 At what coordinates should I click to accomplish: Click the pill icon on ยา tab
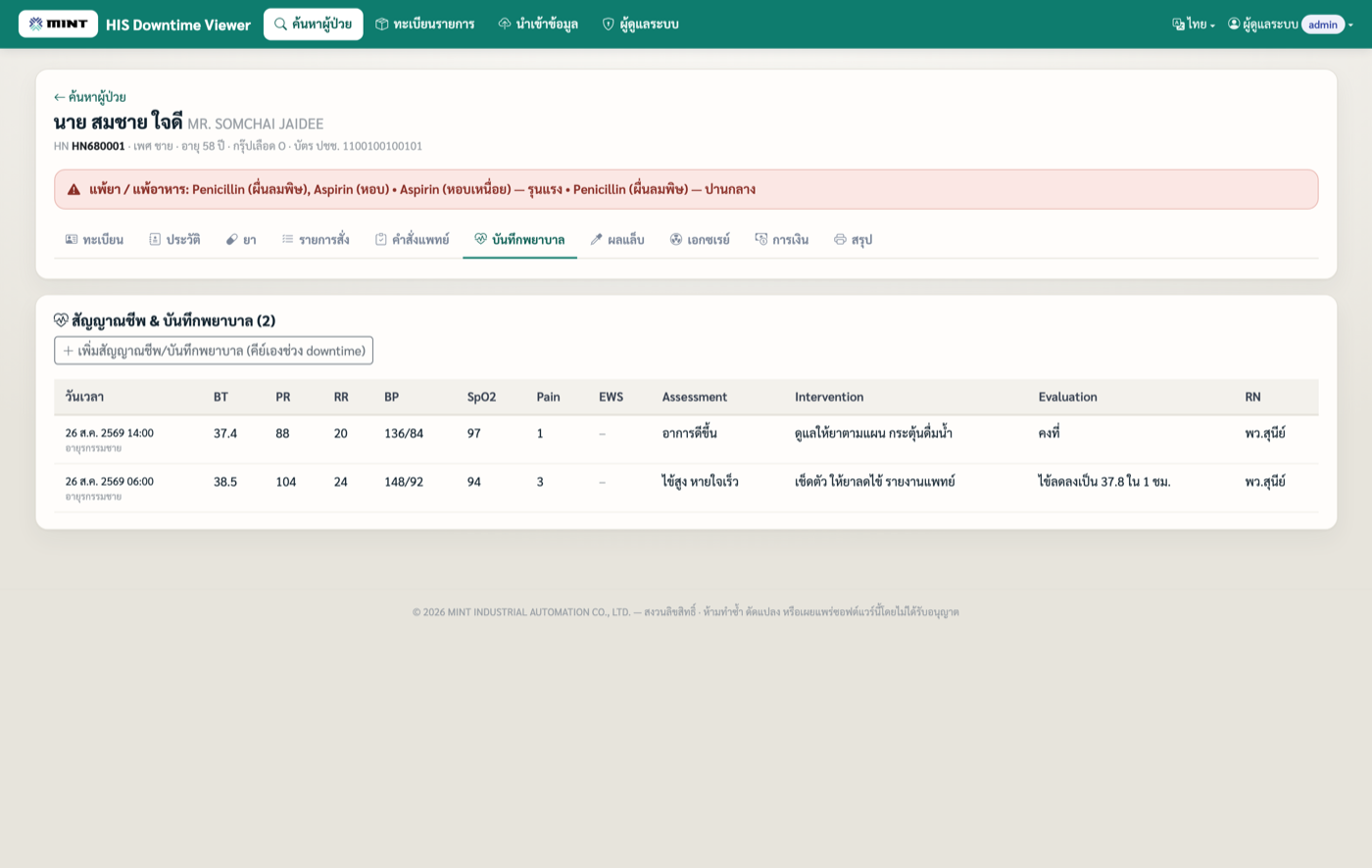[x=232, y=239]
